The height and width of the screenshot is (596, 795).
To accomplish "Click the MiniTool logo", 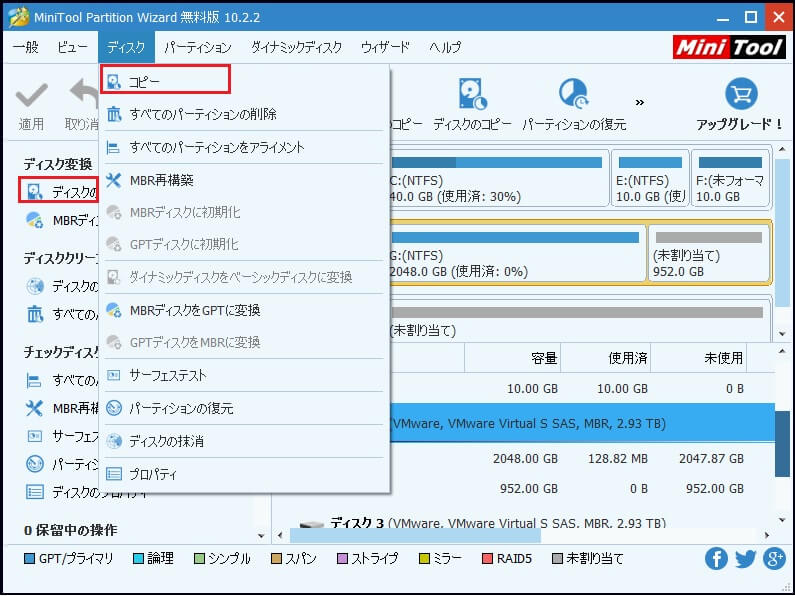I will 730,47.
